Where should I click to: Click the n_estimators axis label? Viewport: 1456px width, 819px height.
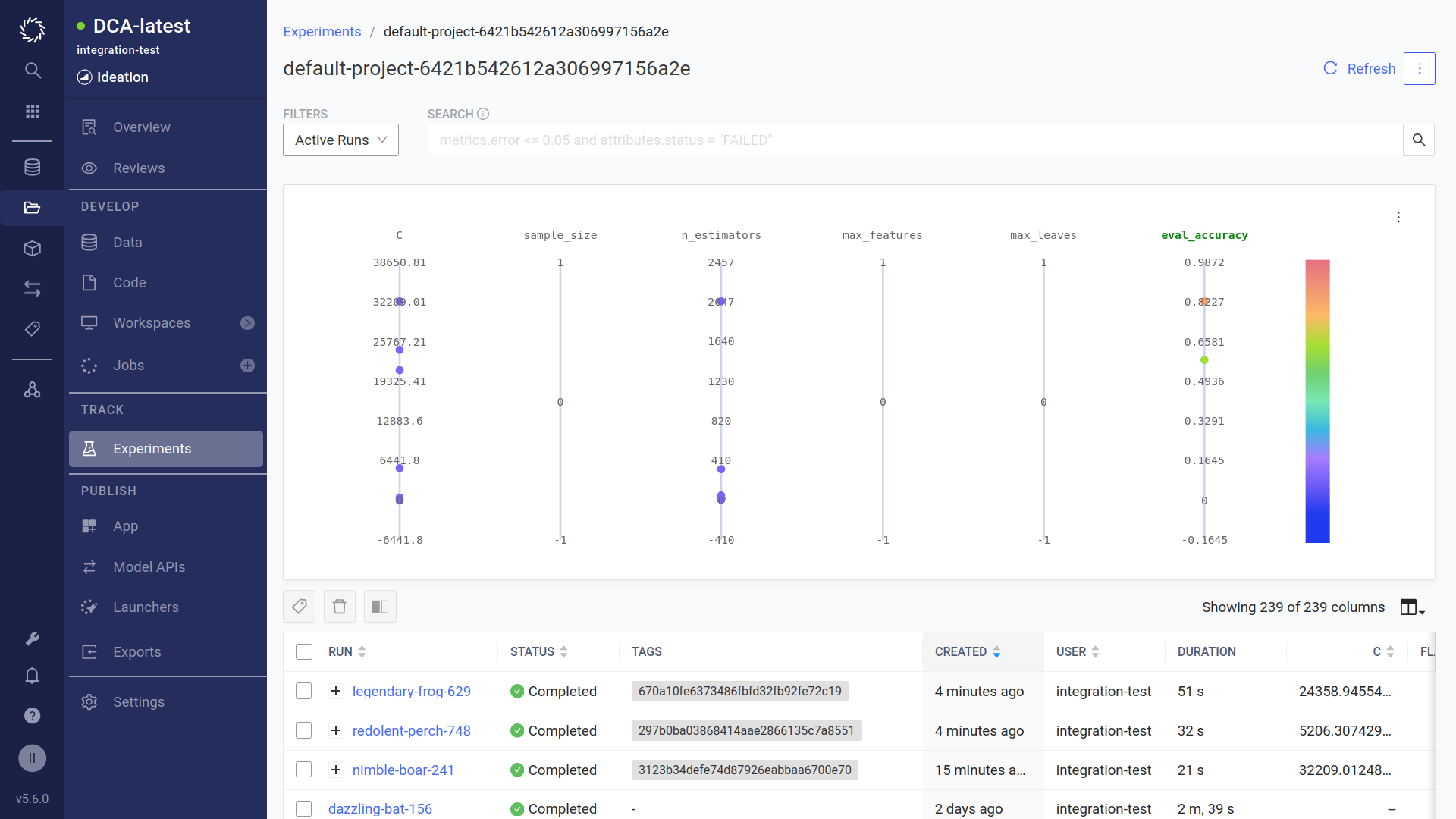721,235
